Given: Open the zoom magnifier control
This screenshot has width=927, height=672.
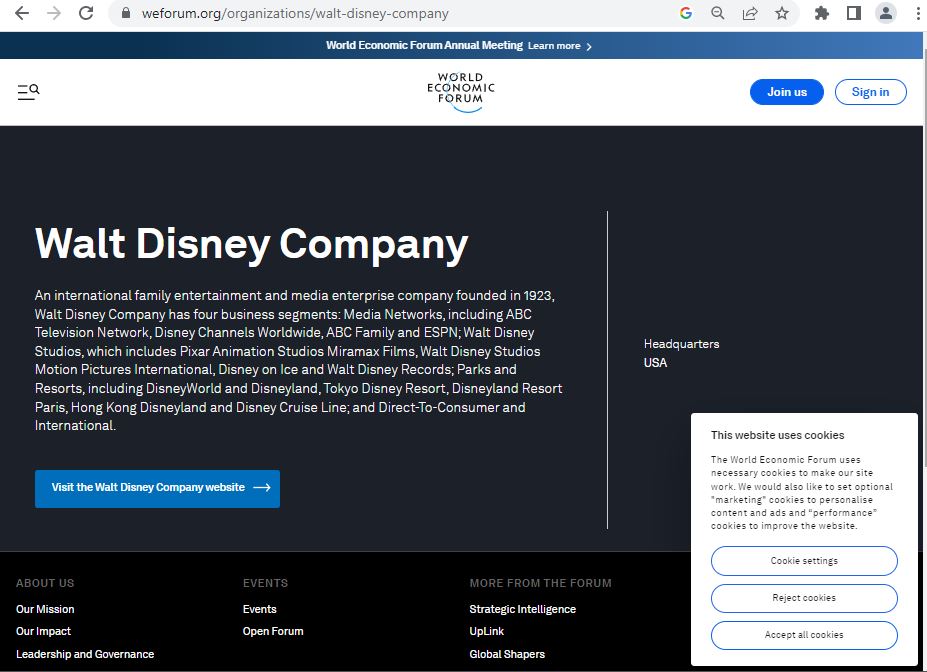Looking at the screenshot, I should click(x=718, y=13).
